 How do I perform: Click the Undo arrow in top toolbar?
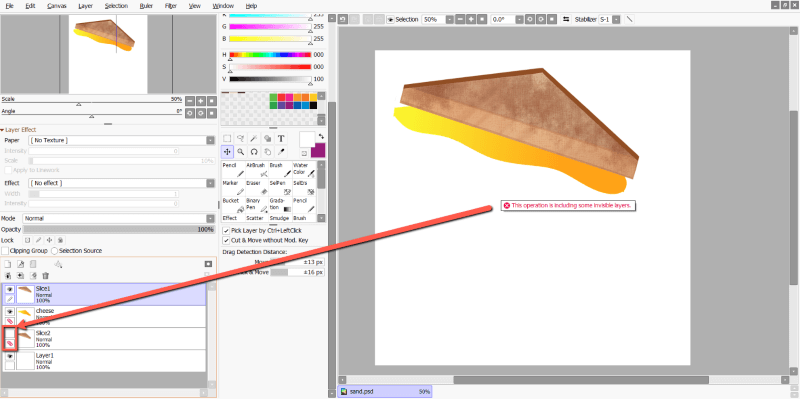point(343,19)
